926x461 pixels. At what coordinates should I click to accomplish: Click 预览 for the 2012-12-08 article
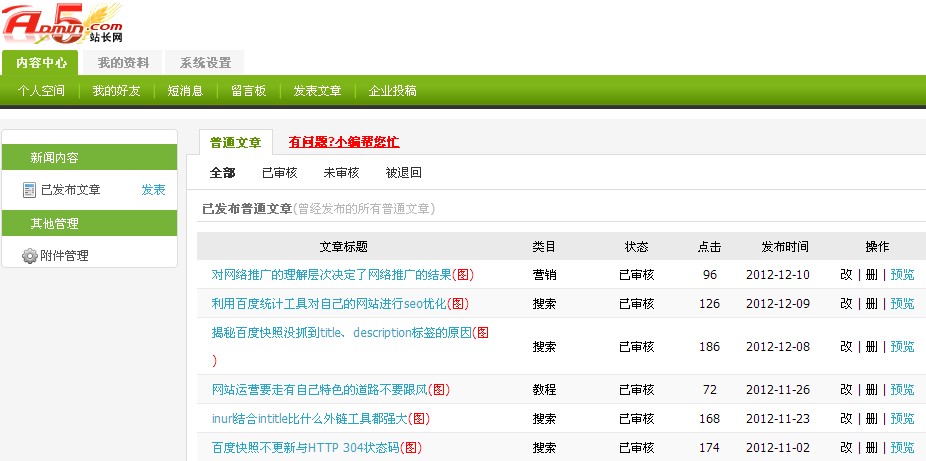902,347
